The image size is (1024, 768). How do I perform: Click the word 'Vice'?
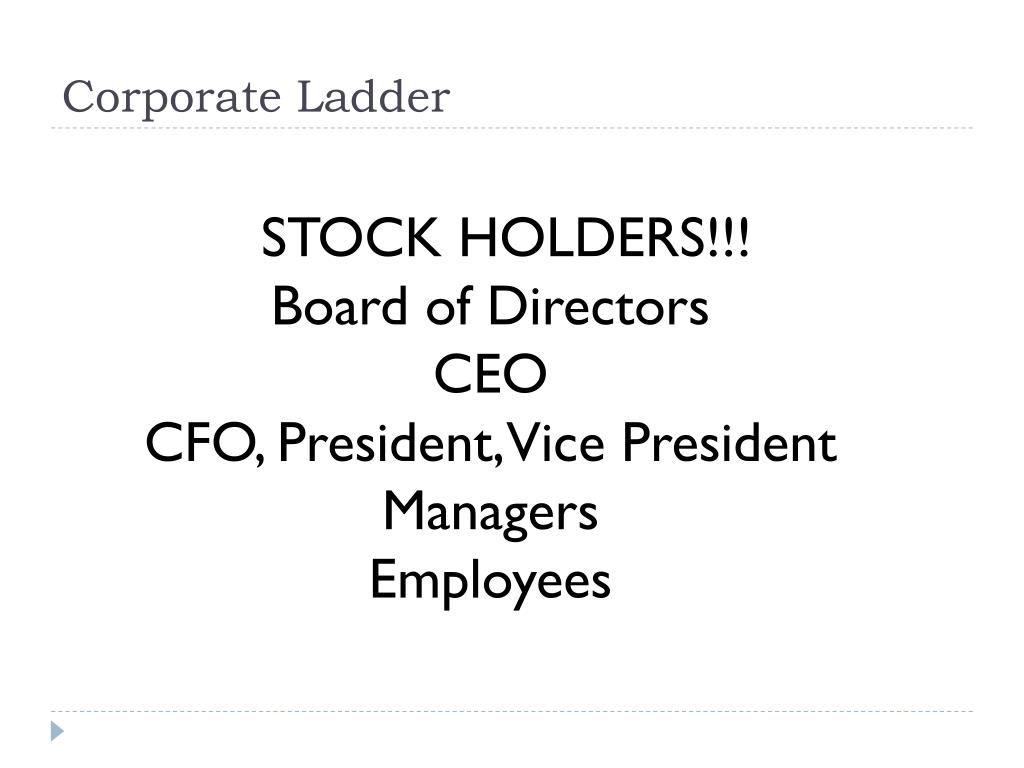[x=556, y=442]
